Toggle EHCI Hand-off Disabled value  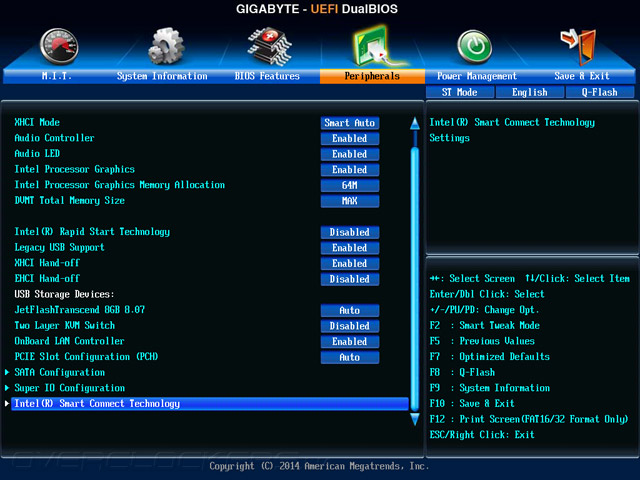coord(350,279)
